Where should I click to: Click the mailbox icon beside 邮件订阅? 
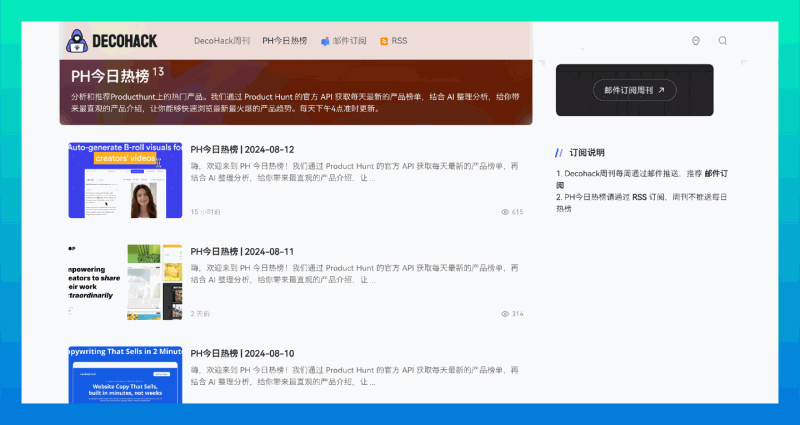click(x=325, y=41)
